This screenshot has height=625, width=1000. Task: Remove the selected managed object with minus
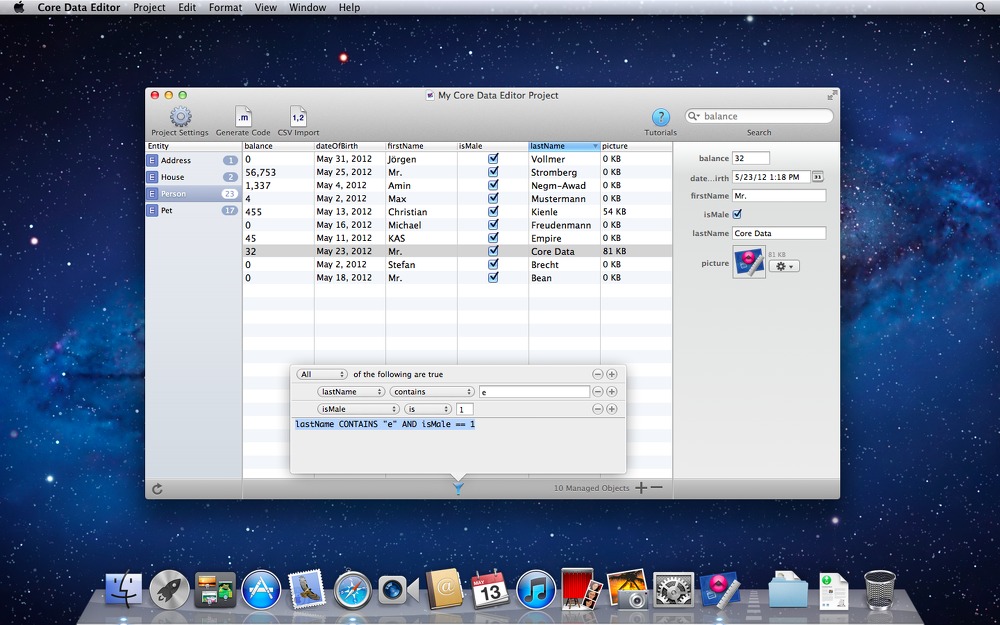click(656, 488)
